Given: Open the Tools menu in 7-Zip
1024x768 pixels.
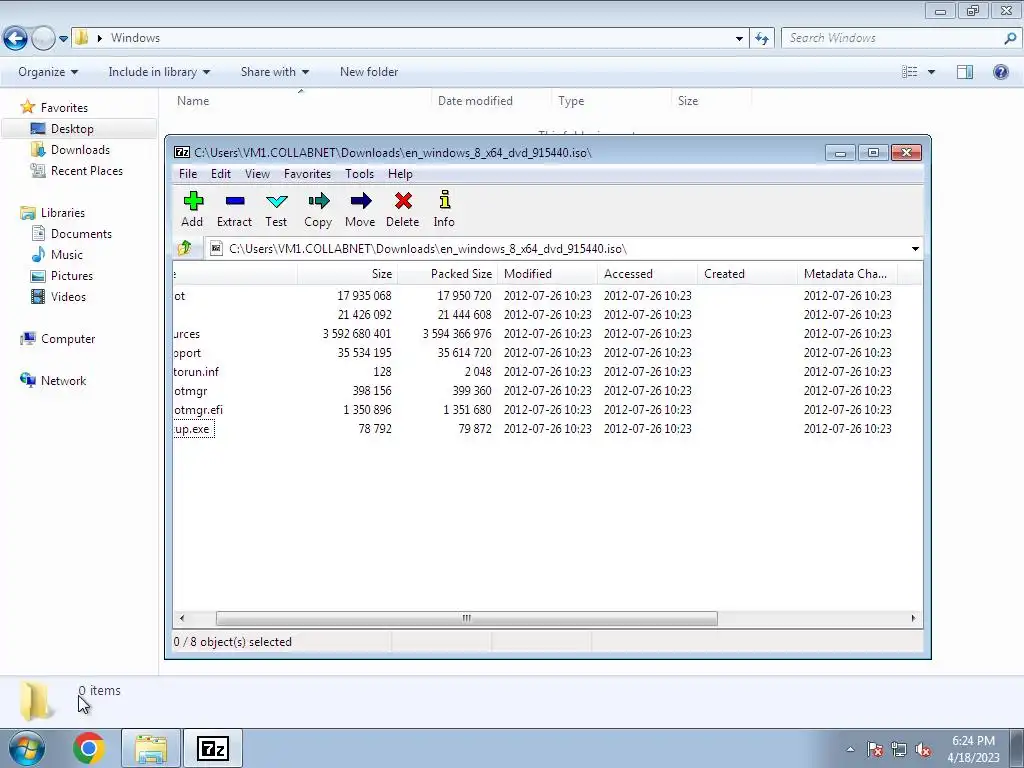Looking at the screenshot, I should click(359, 174).
